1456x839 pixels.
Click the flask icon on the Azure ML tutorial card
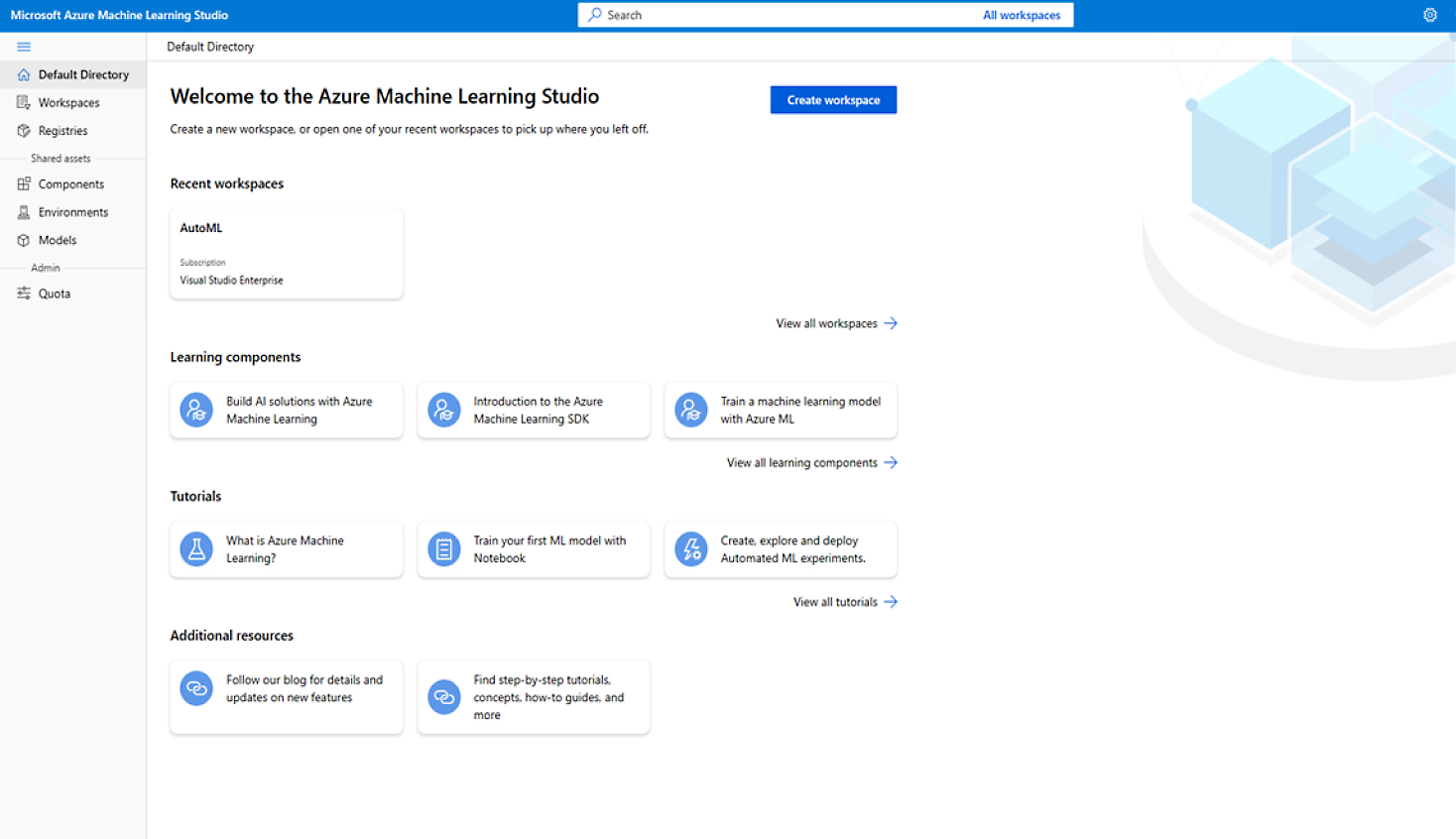point(195,548)
